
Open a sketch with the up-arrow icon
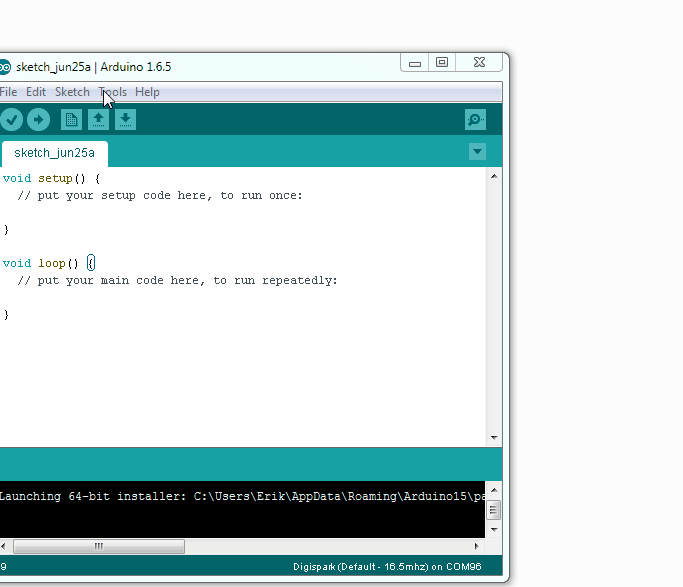[98, 120]
